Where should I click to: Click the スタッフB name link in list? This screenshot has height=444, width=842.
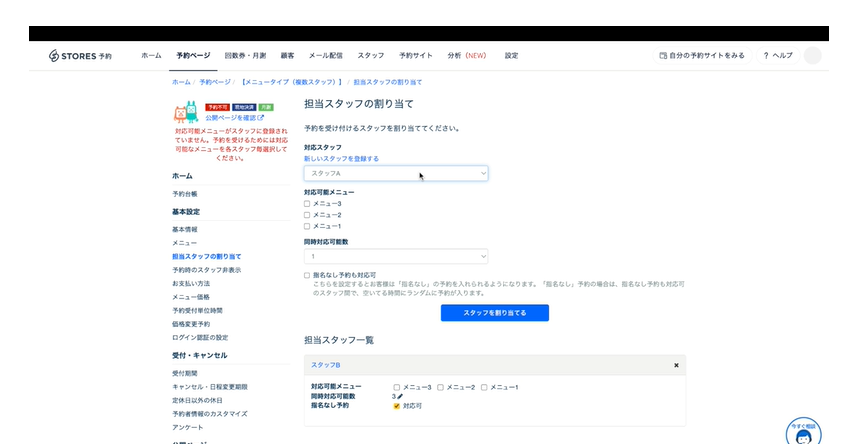coord(326,365)
